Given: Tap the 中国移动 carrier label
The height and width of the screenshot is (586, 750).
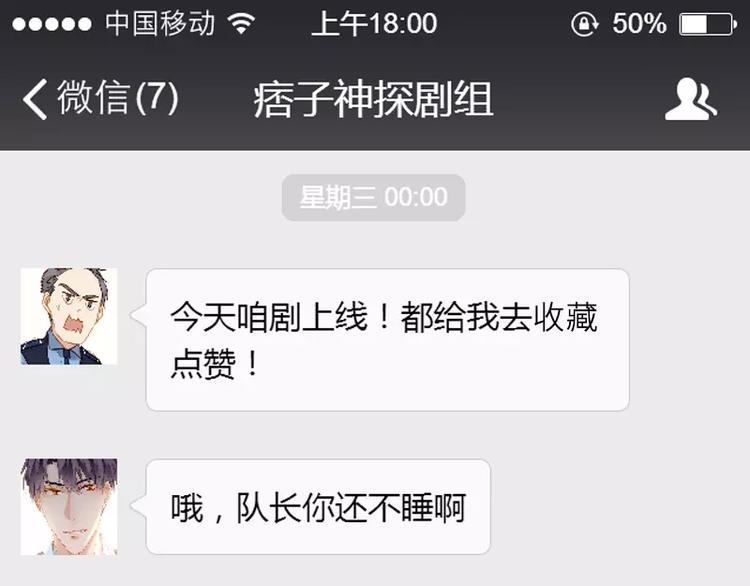Looking at the screenshot, I should click(160, 23).
